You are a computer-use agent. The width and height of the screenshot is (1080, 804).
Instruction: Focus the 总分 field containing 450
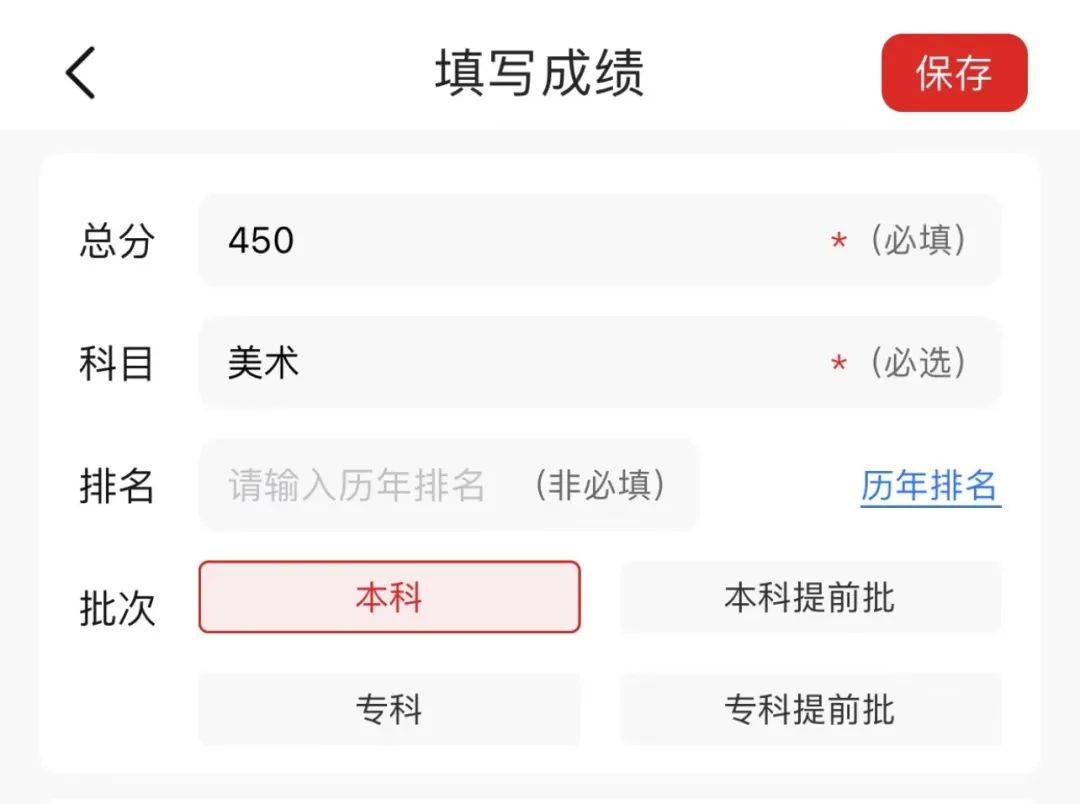(x=599, y=240)
